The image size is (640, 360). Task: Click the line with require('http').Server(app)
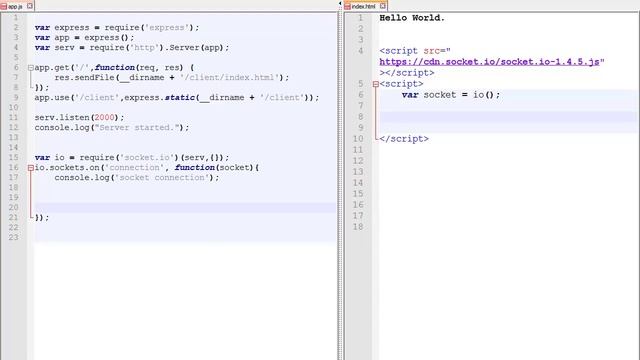132,47
